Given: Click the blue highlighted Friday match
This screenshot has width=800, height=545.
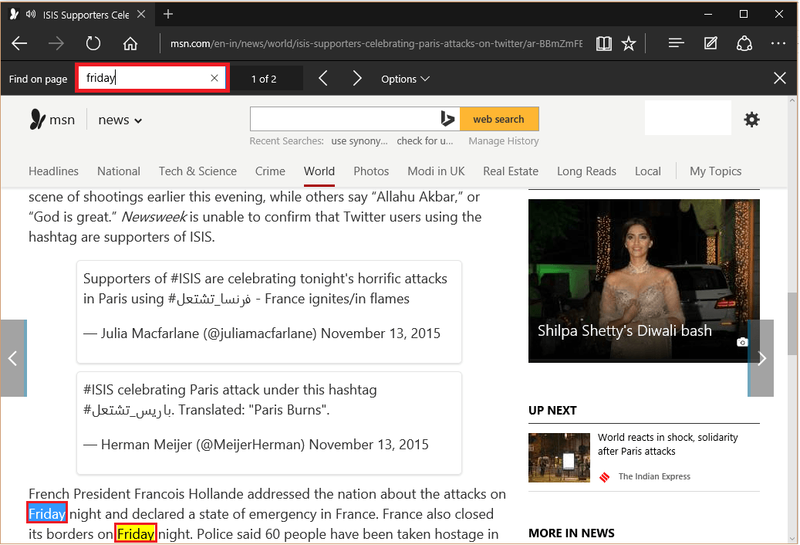Looking at the screenshot, I should click(47, 513).
